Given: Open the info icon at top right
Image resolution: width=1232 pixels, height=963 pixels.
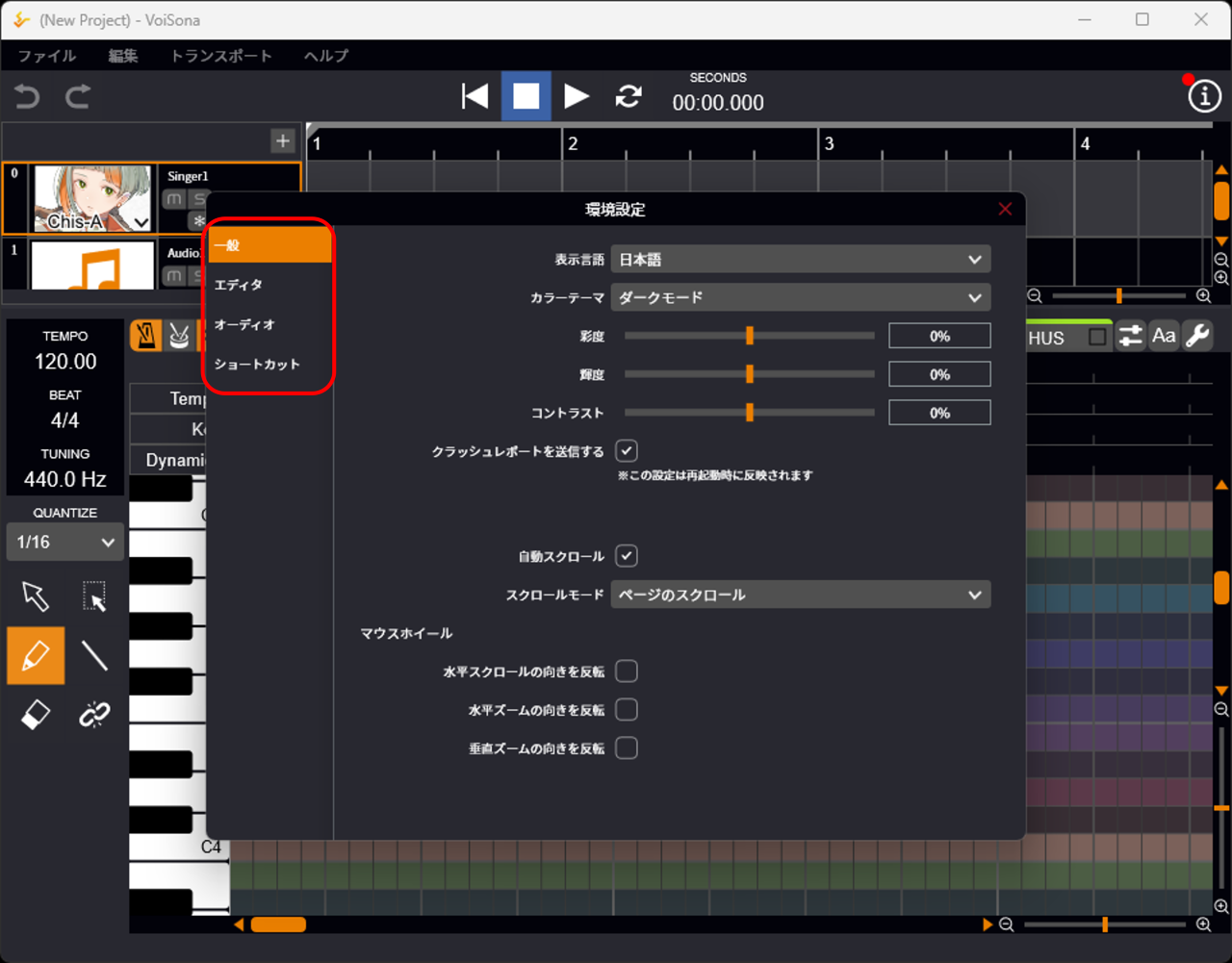Looking at the screenshot, I should pyautogui.click(x=1204, y=96).
